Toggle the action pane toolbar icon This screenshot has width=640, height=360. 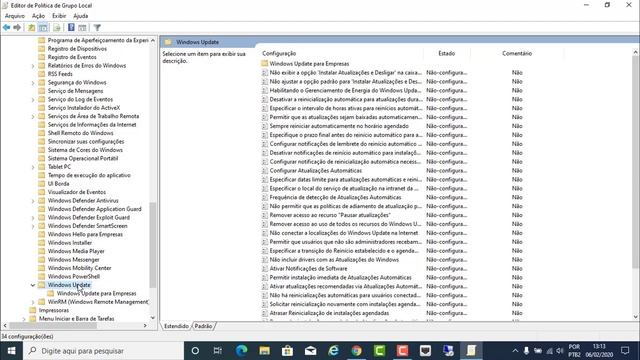coord(82,27)
